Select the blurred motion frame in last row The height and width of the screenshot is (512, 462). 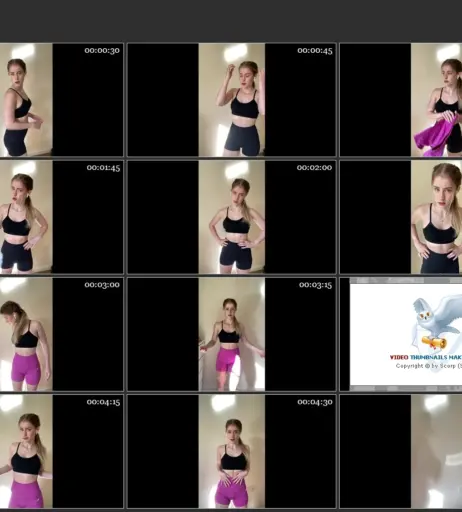pos(436,452)
